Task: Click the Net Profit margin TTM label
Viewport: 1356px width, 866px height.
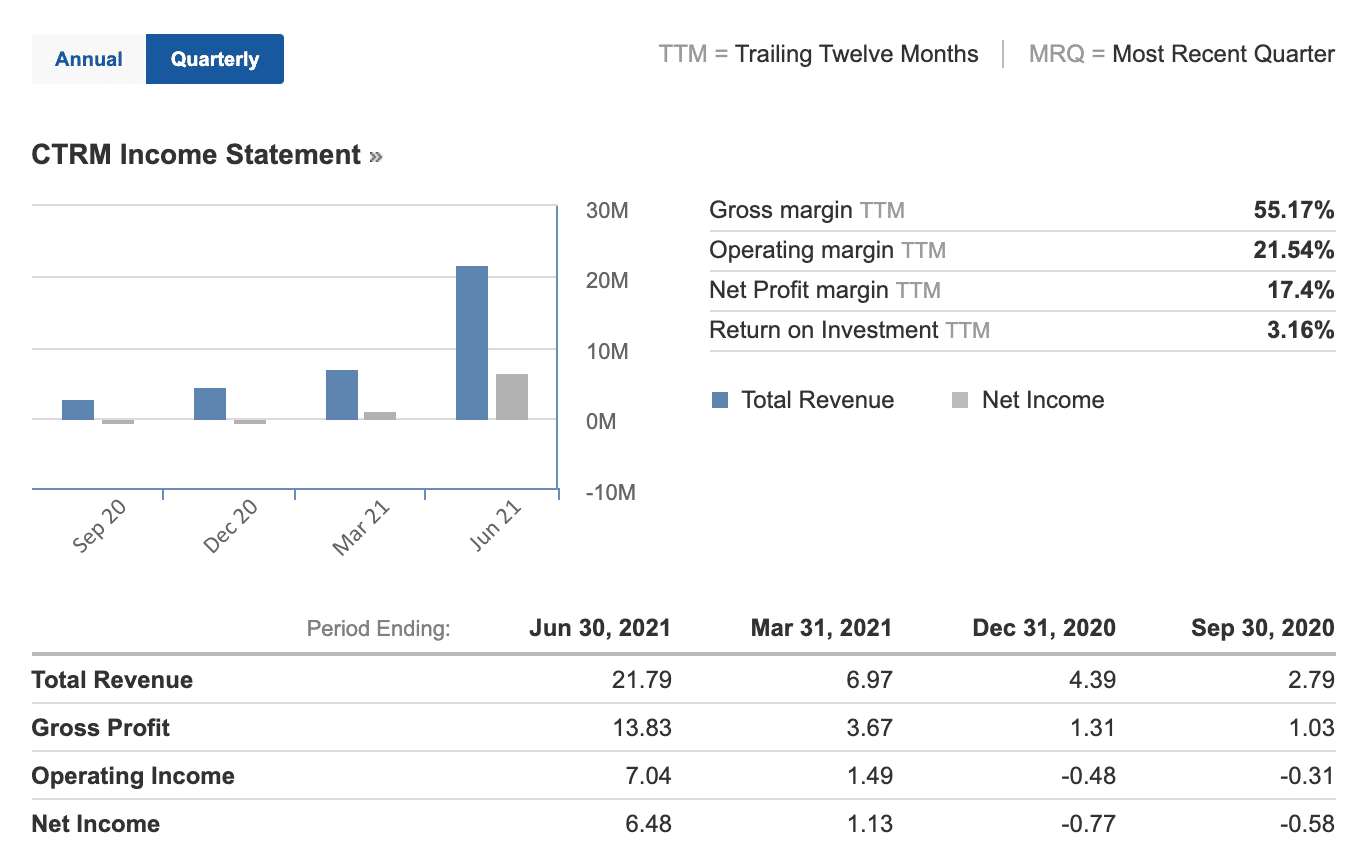Action: (825, 290)
